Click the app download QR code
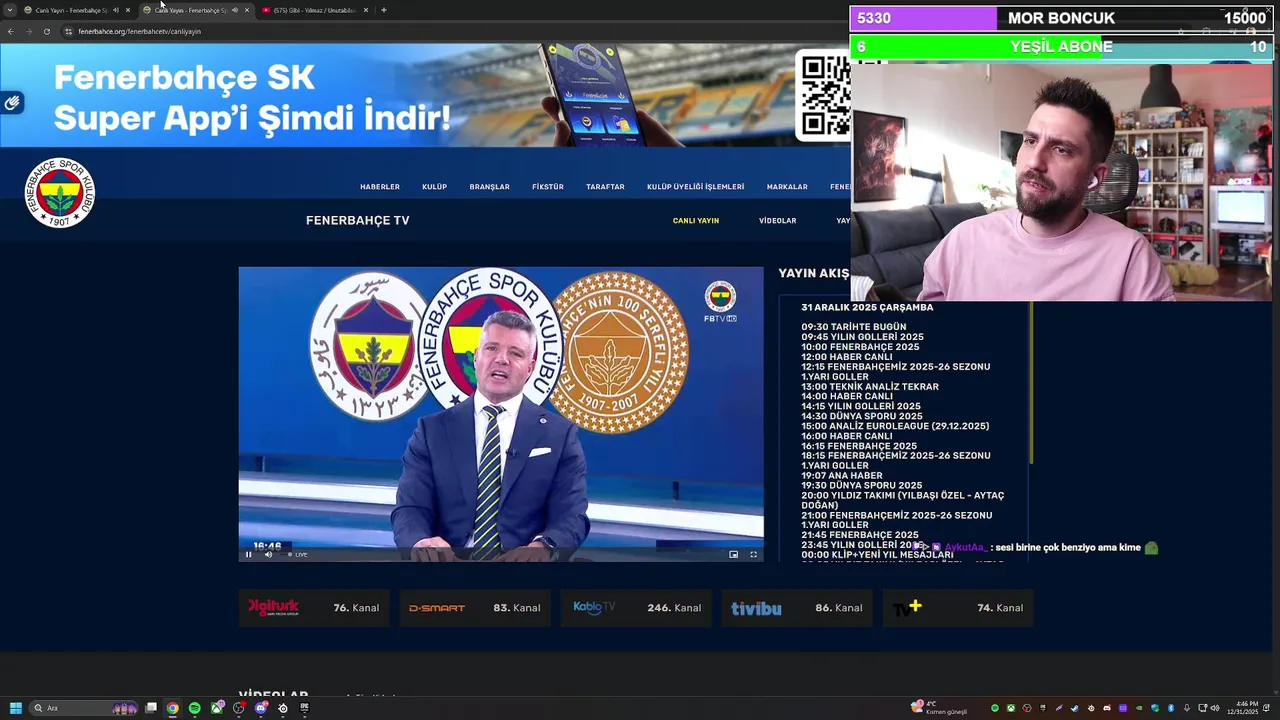Image resolution: width=1280 pixels, height=720 pixels. (826, 95)
